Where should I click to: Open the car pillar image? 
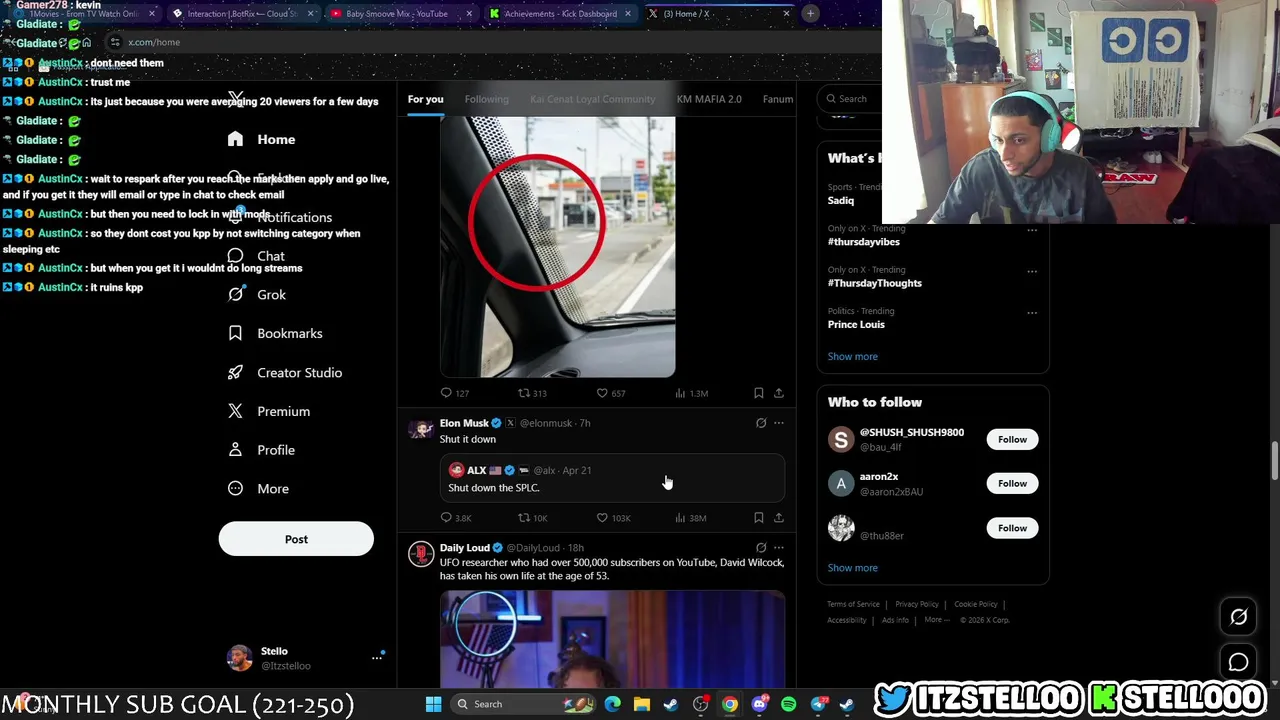point(558,247)
